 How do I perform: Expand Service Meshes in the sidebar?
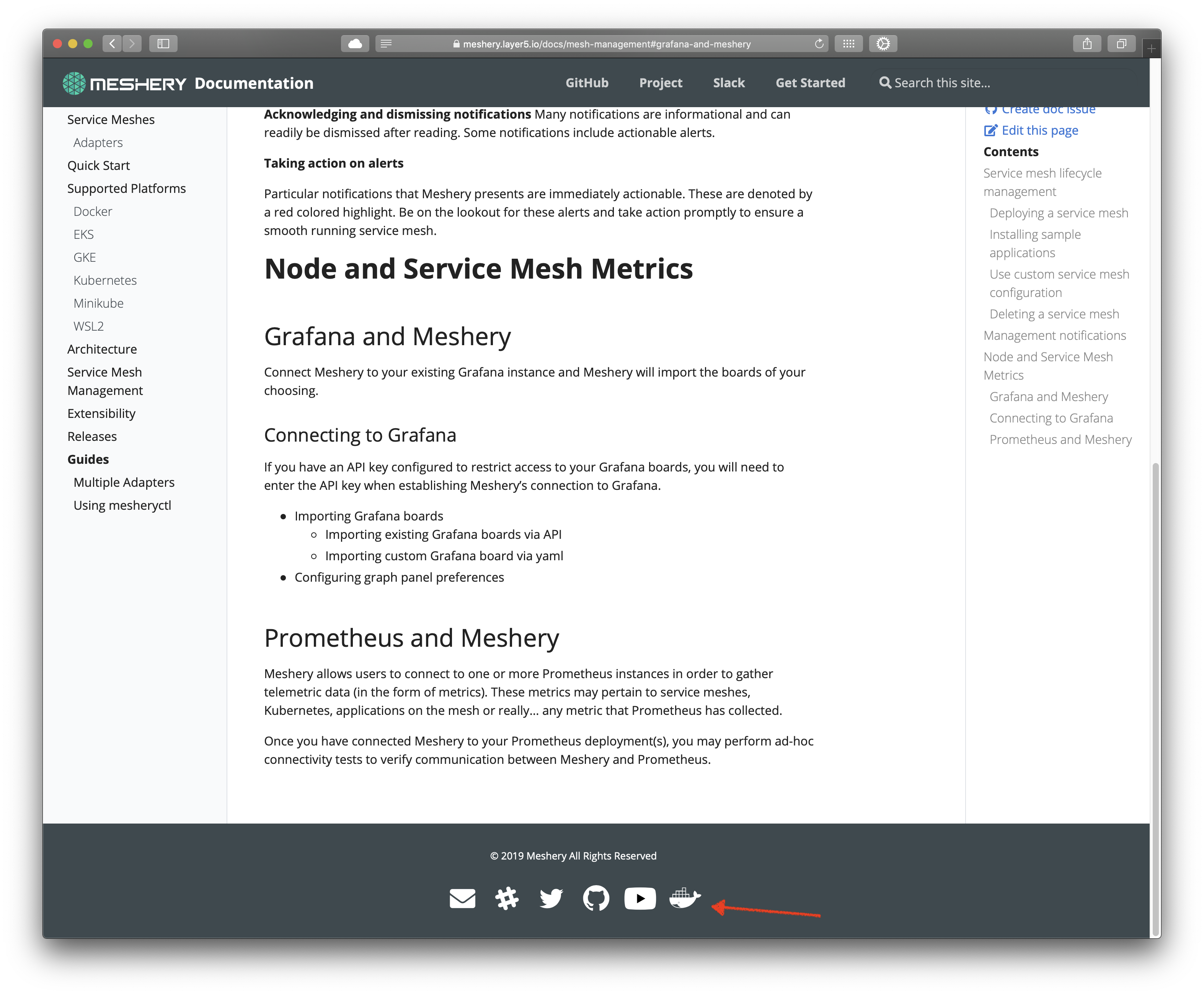coord(111,119)
